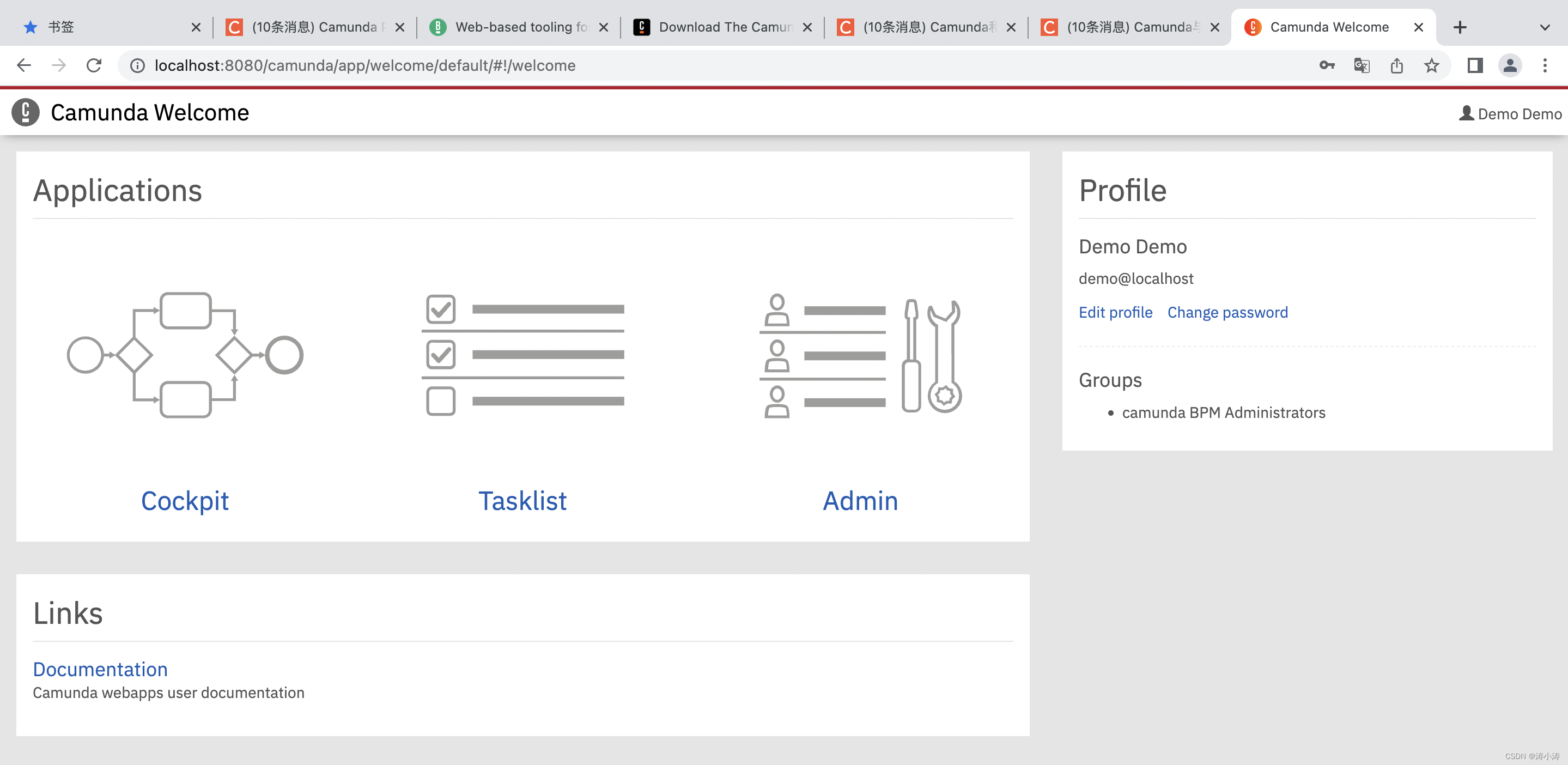Focus the address bar URL

pyautogui.click(x=365, y=65)
